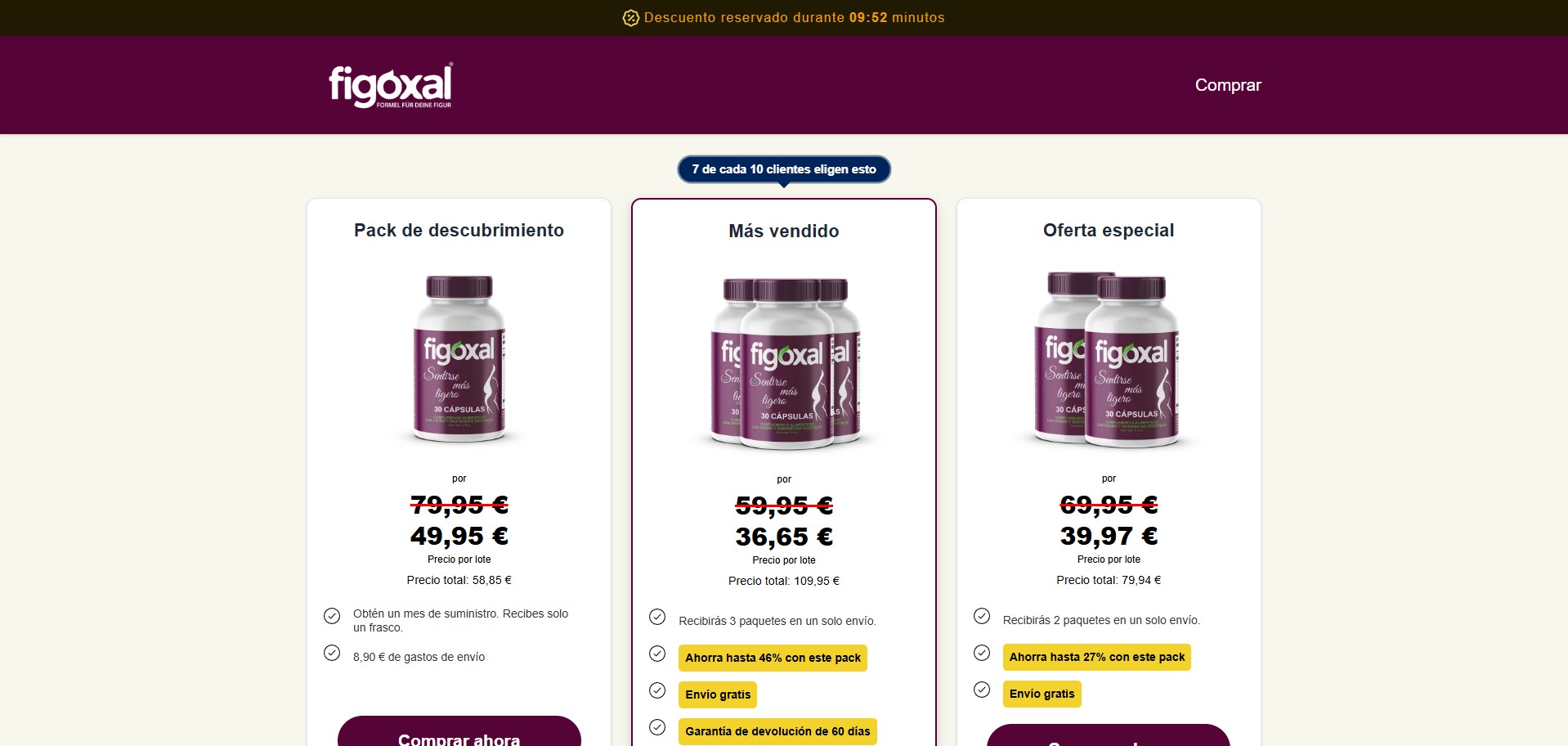Click the buy button under Oferta especial
The width and height of the screenshot is (1568, 746).
click(1109, 735)
